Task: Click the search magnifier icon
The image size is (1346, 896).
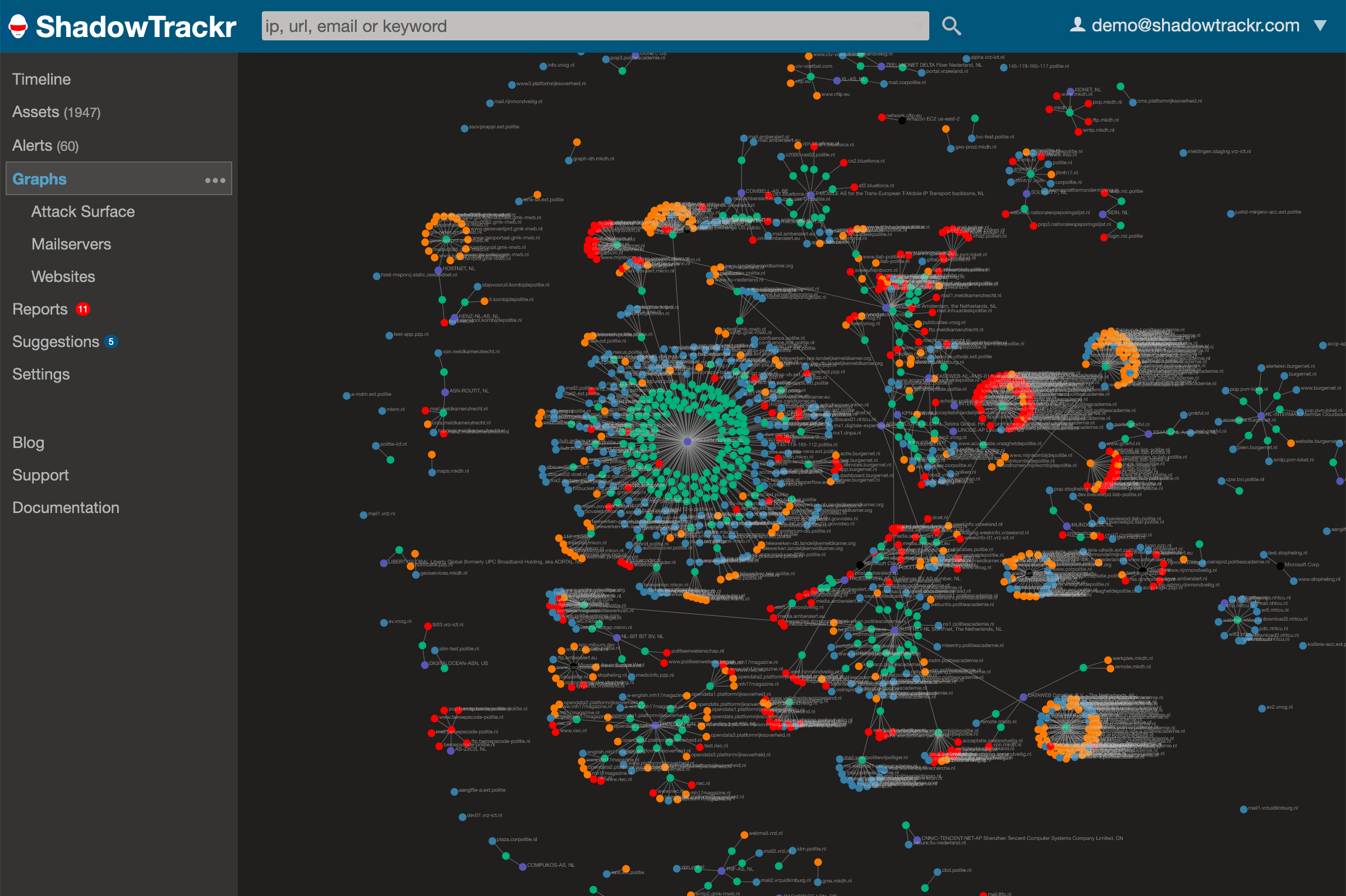Action: (951, 25)
